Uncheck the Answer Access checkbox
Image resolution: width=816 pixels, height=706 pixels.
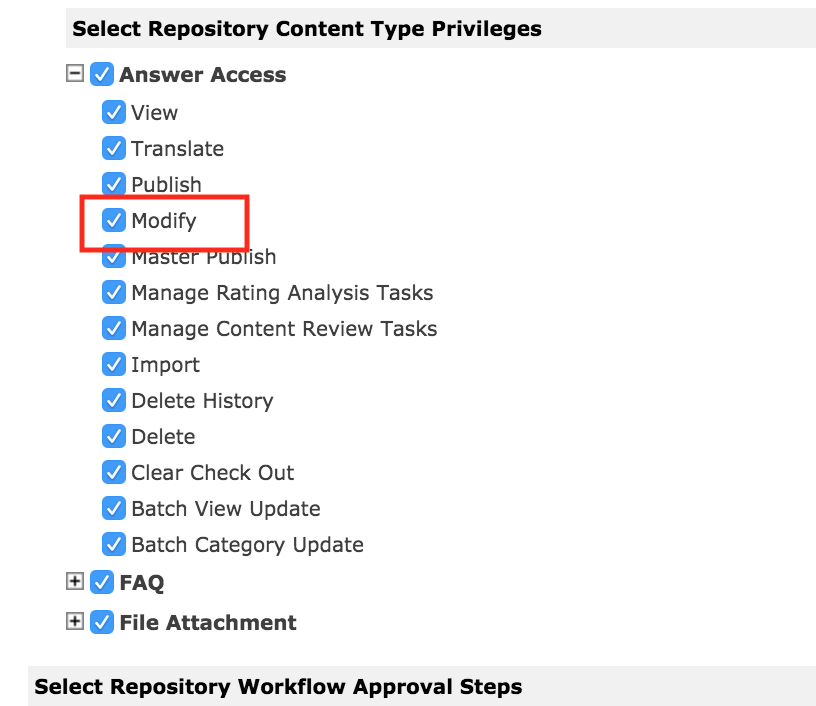(x=102, y=75)
